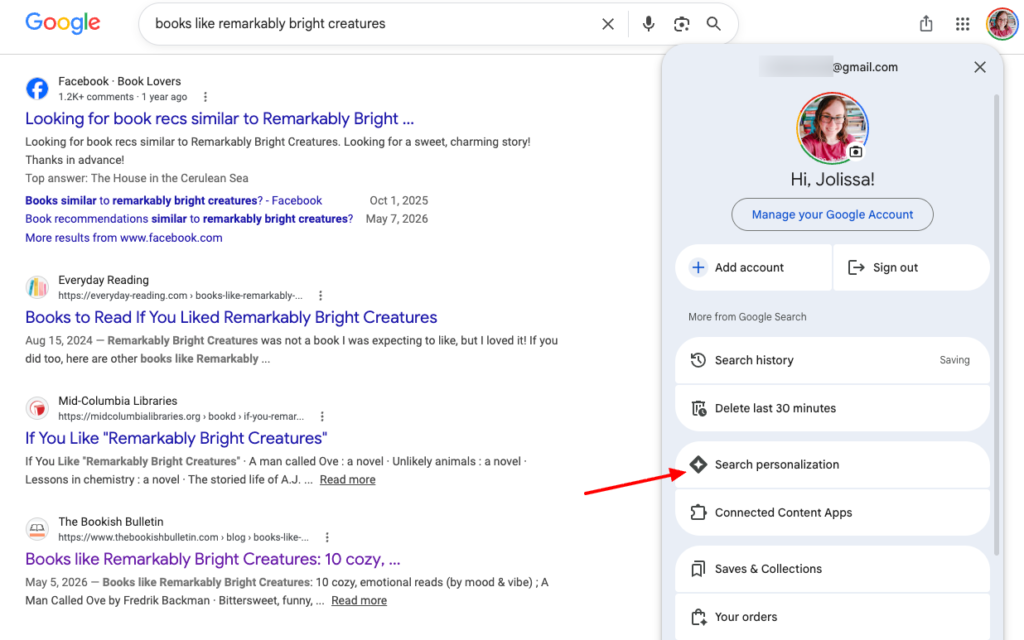The width and height of the screenshot is (1024, 640).
Task: Click the Everyday Reading favicon
Action: (37, 287)
